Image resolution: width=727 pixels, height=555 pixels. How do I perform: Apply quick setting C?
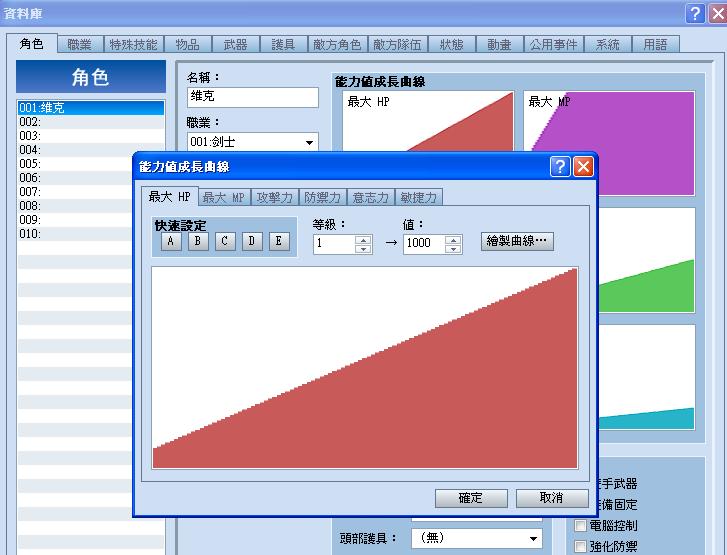pos(225,241)
